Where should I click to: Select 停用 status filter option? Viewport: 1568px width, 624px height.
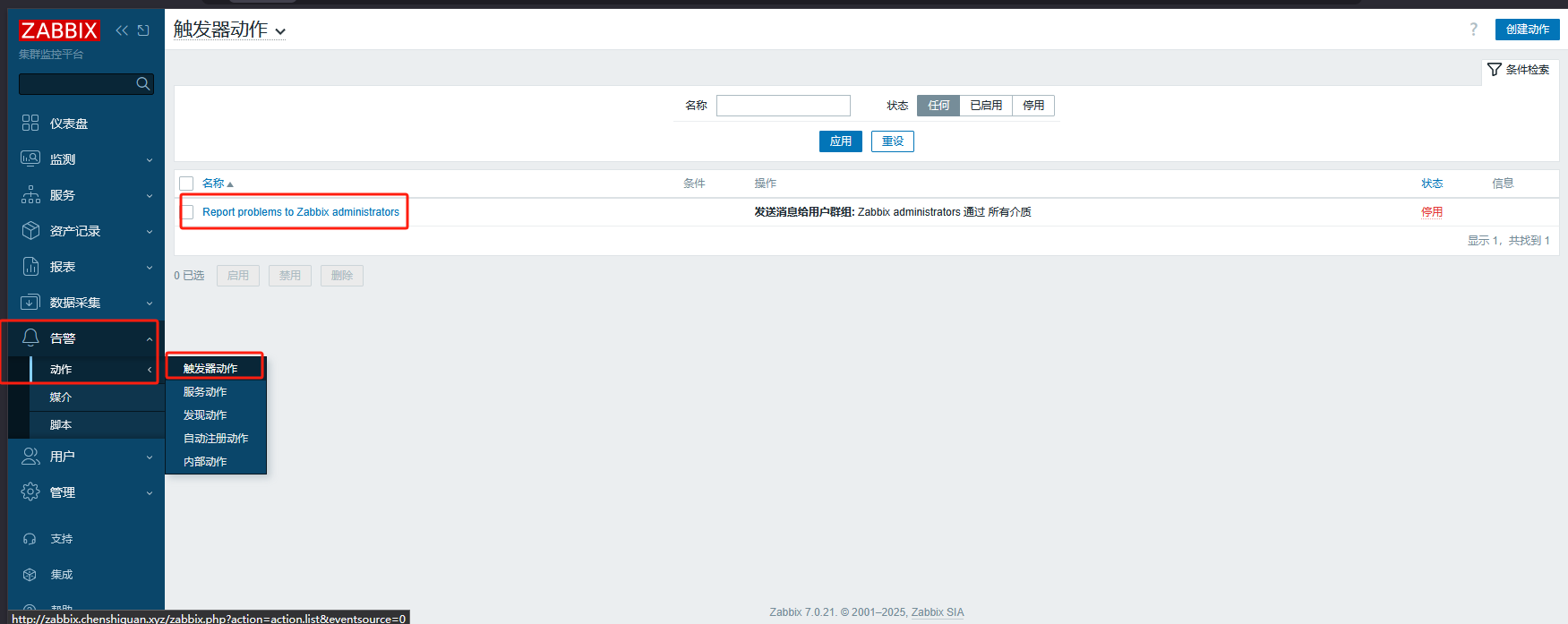click(x=1033, y=106)
